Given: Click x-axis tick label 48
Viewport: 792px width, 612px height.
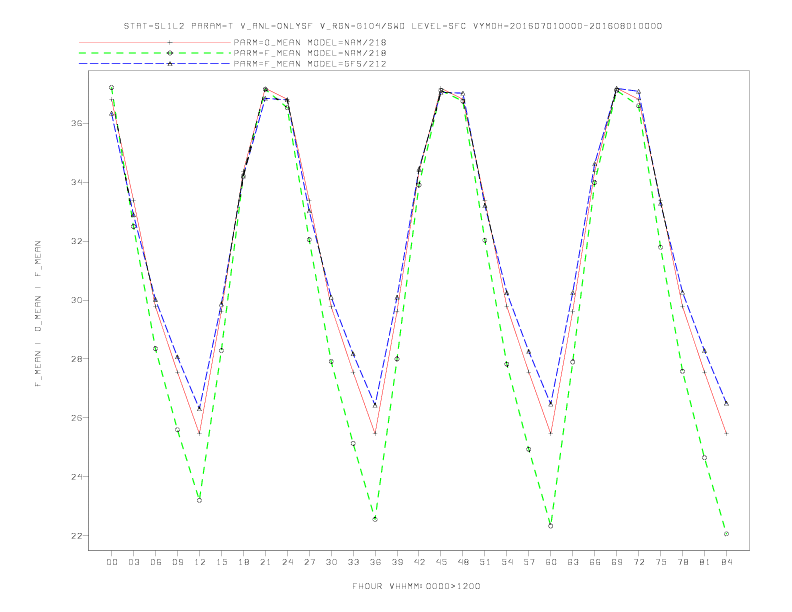Looking at the screenshot, I should click(463, 562).
